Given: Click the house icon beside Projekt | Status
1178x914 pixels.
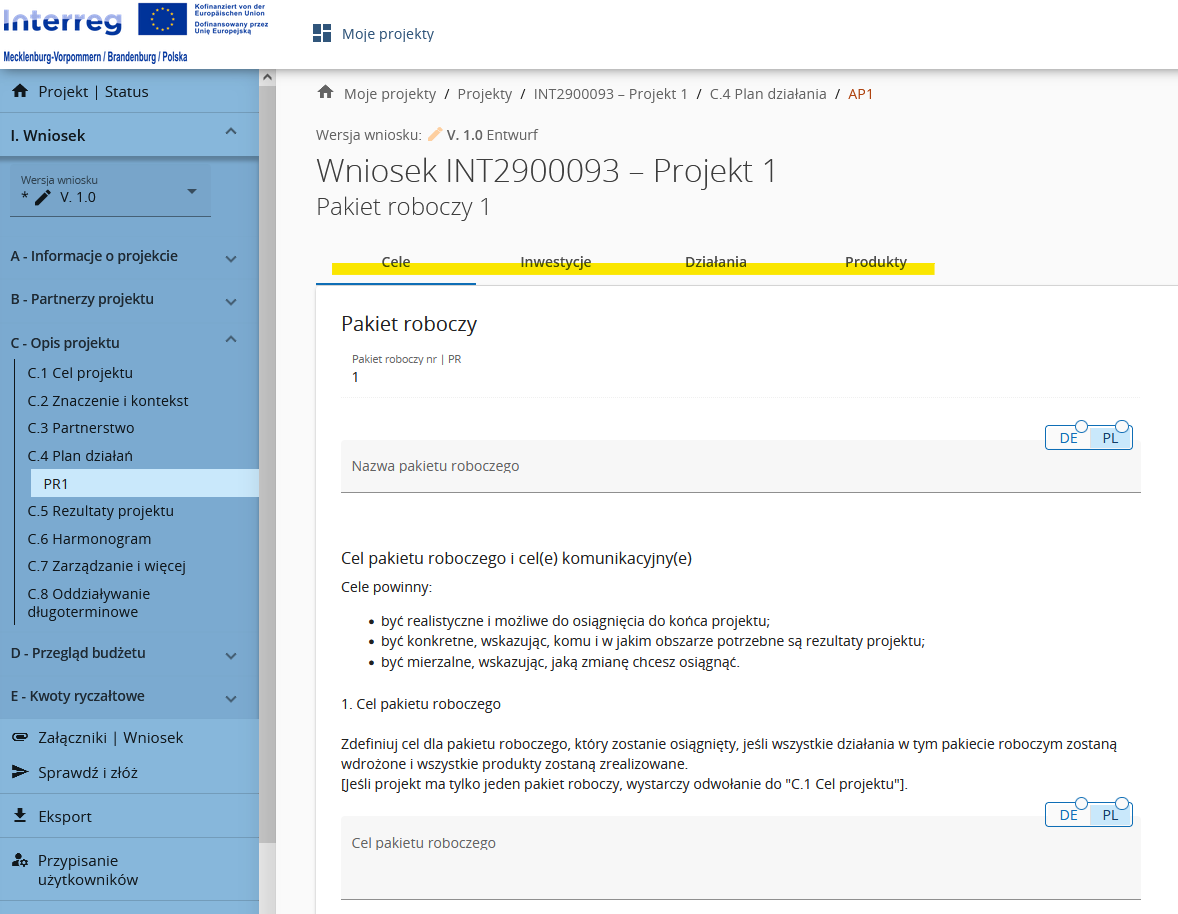Looking at the screenshot, I should [x=19, y=91].
